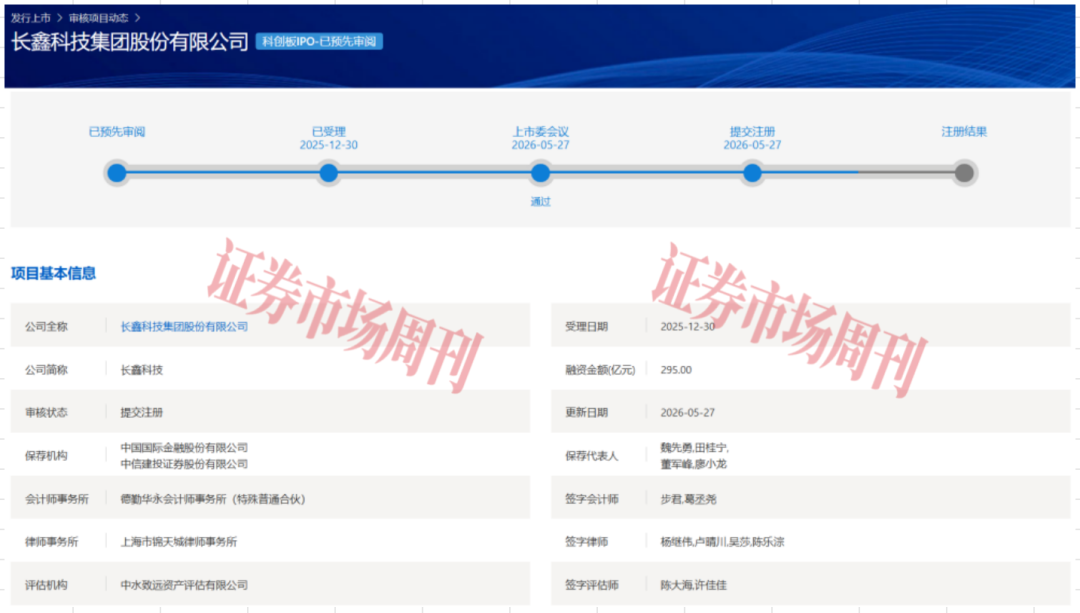Select the gray 注册结果 timeline node
Screen dimensions: 1080x613
pyautogui.click(x=964, y=172)
